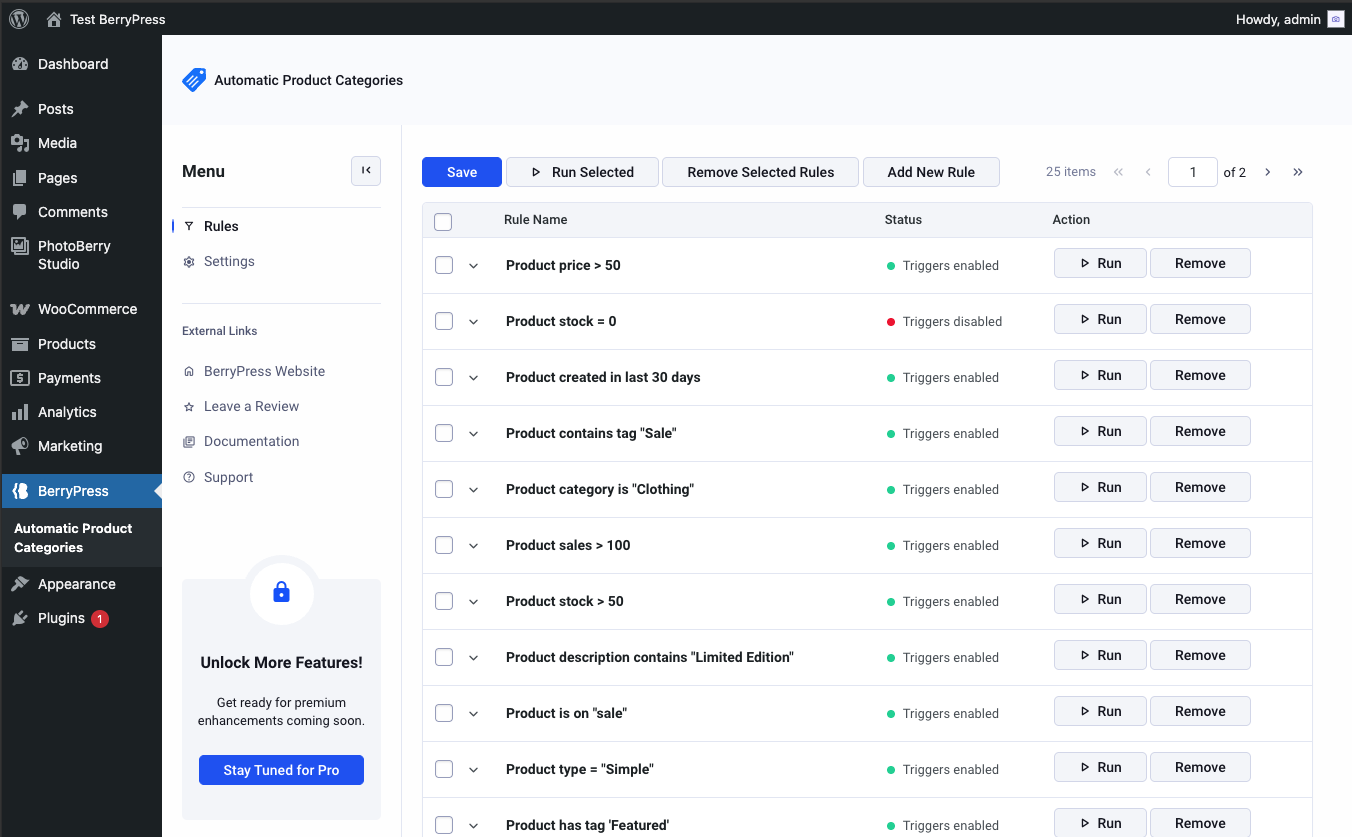Click the blue Save button

[462, 172]
